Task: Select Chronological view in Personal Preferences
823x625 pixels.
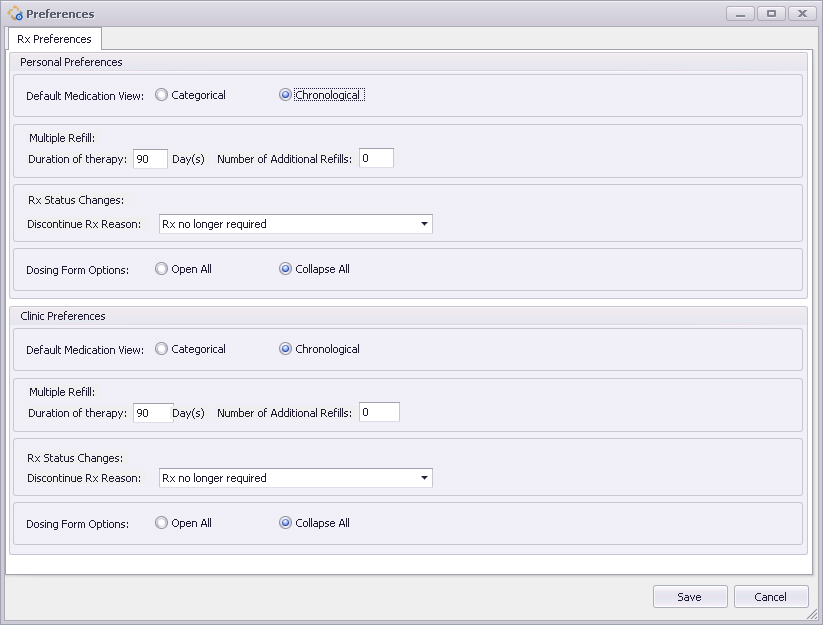Action: [x=285, y=95]
